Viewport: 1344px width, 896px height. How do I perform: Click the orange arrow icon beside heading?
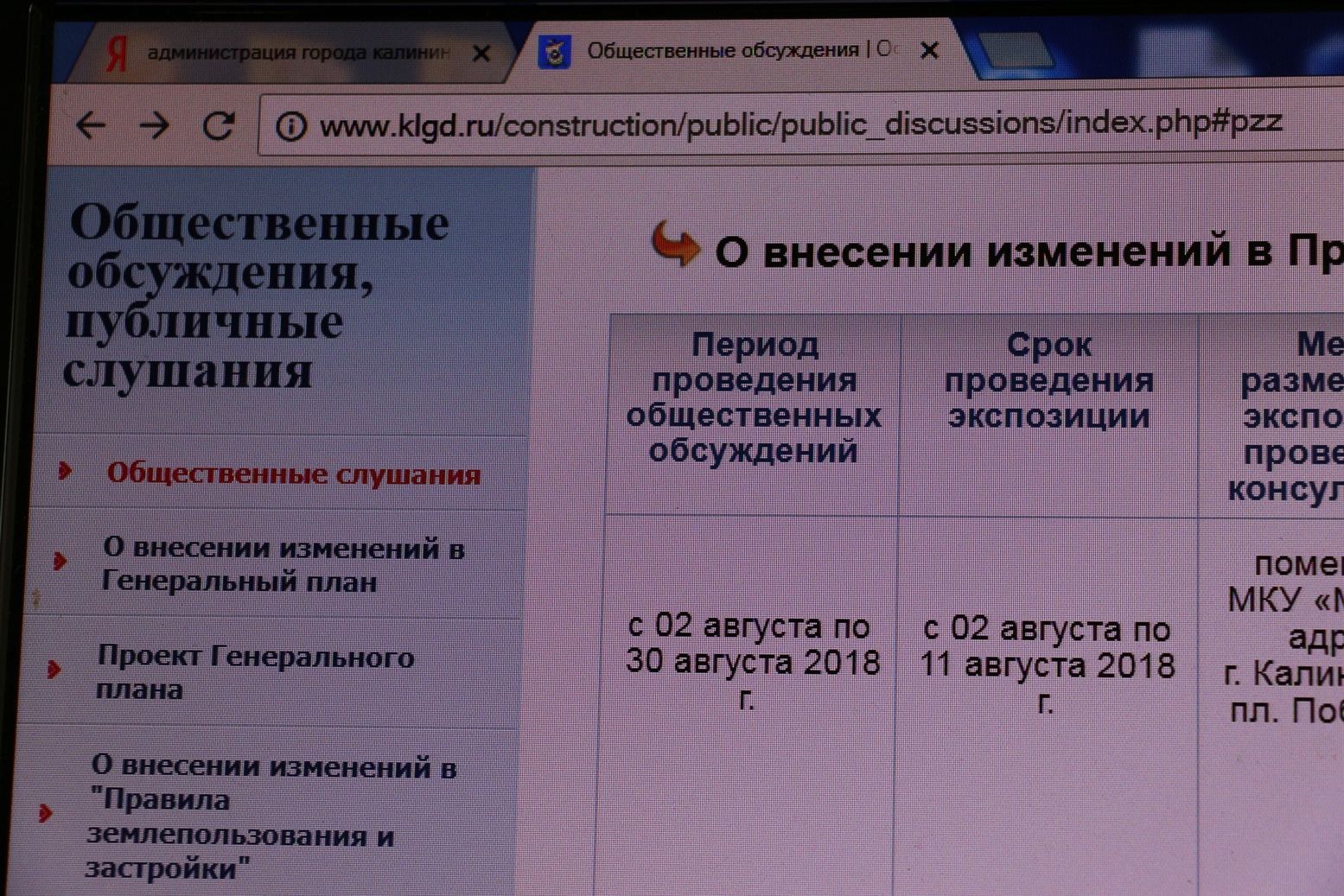click(x=675, y=245)
